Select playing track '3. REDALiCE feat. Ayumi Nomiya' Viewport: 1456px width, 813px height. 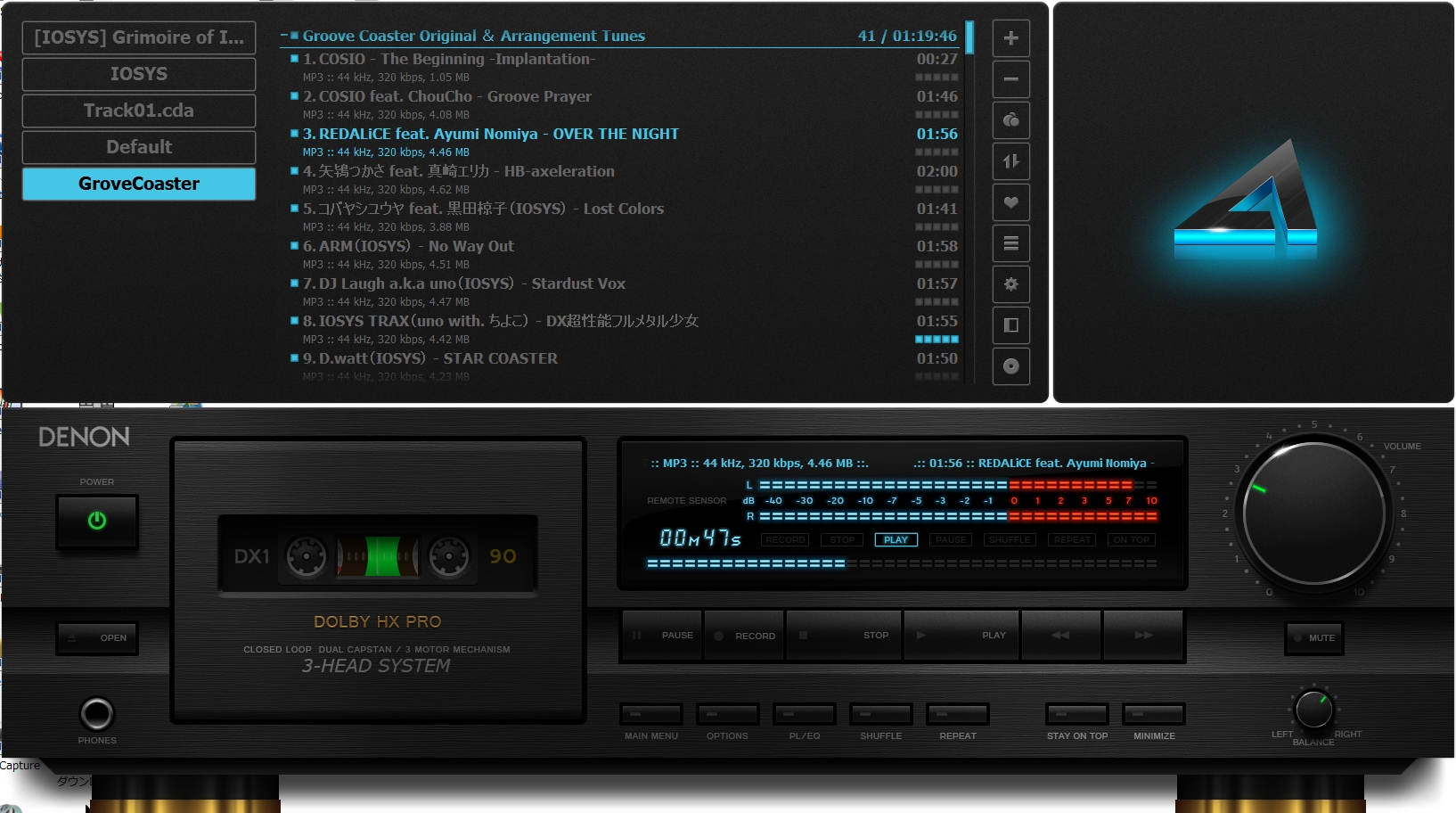point(624,143)
